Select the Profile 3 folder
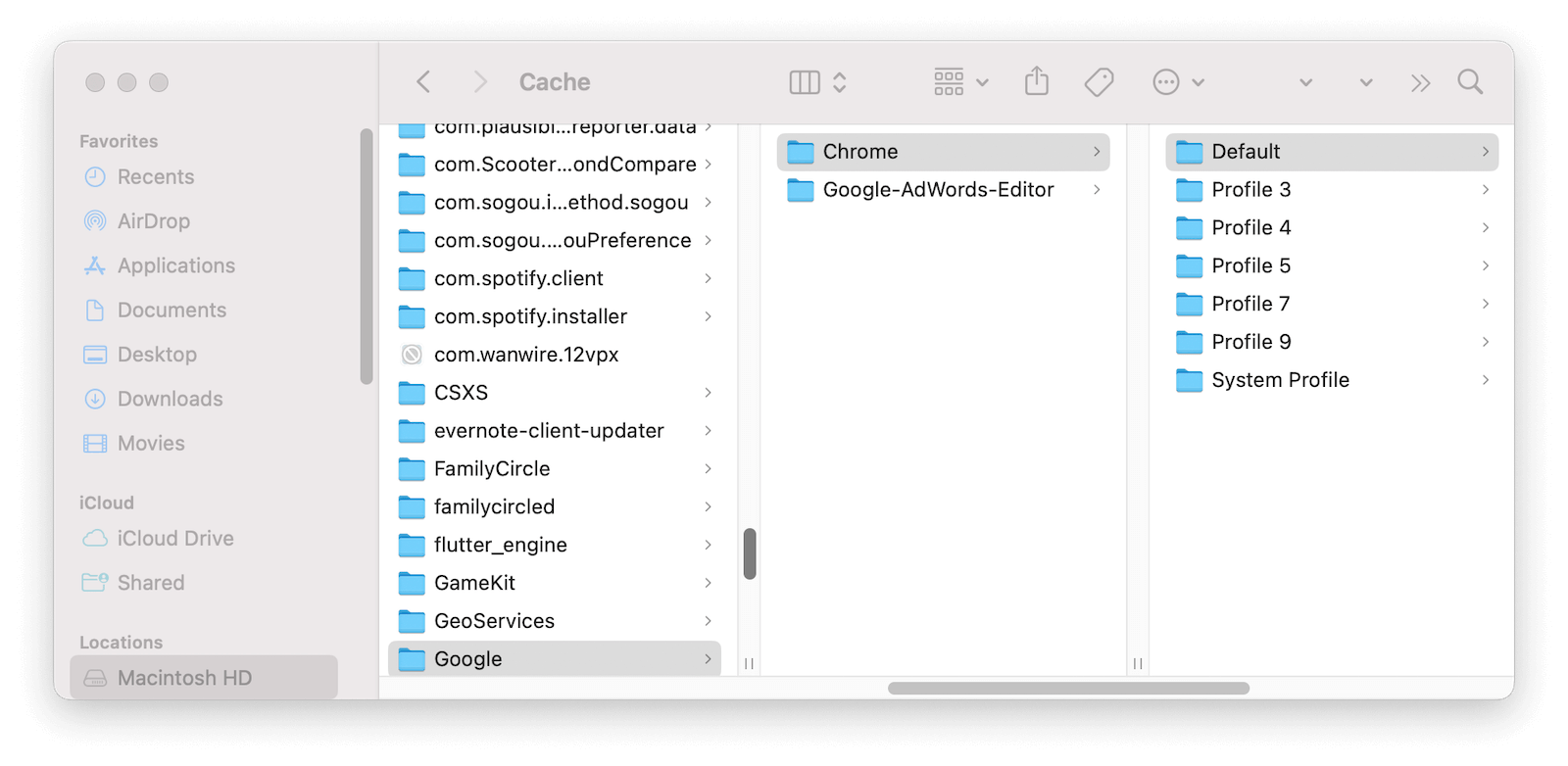This screenshot has height=766, width=1568. (1332, 190)
